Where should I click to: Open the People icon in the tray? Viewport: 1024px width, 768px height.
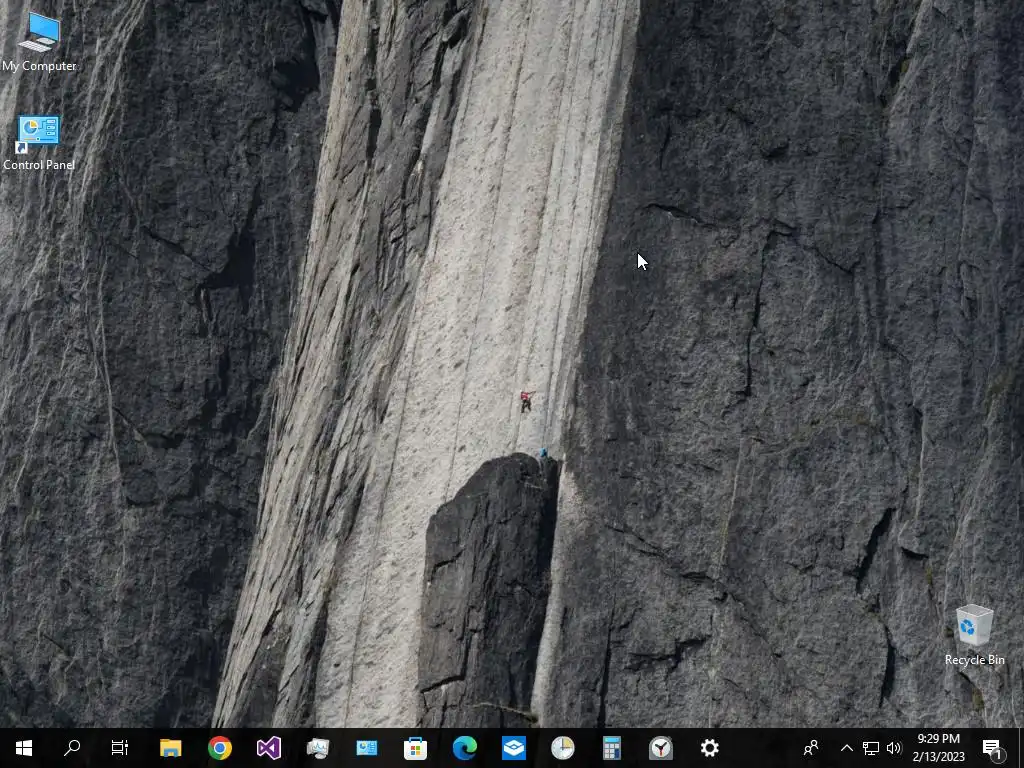tap(811, 748)
